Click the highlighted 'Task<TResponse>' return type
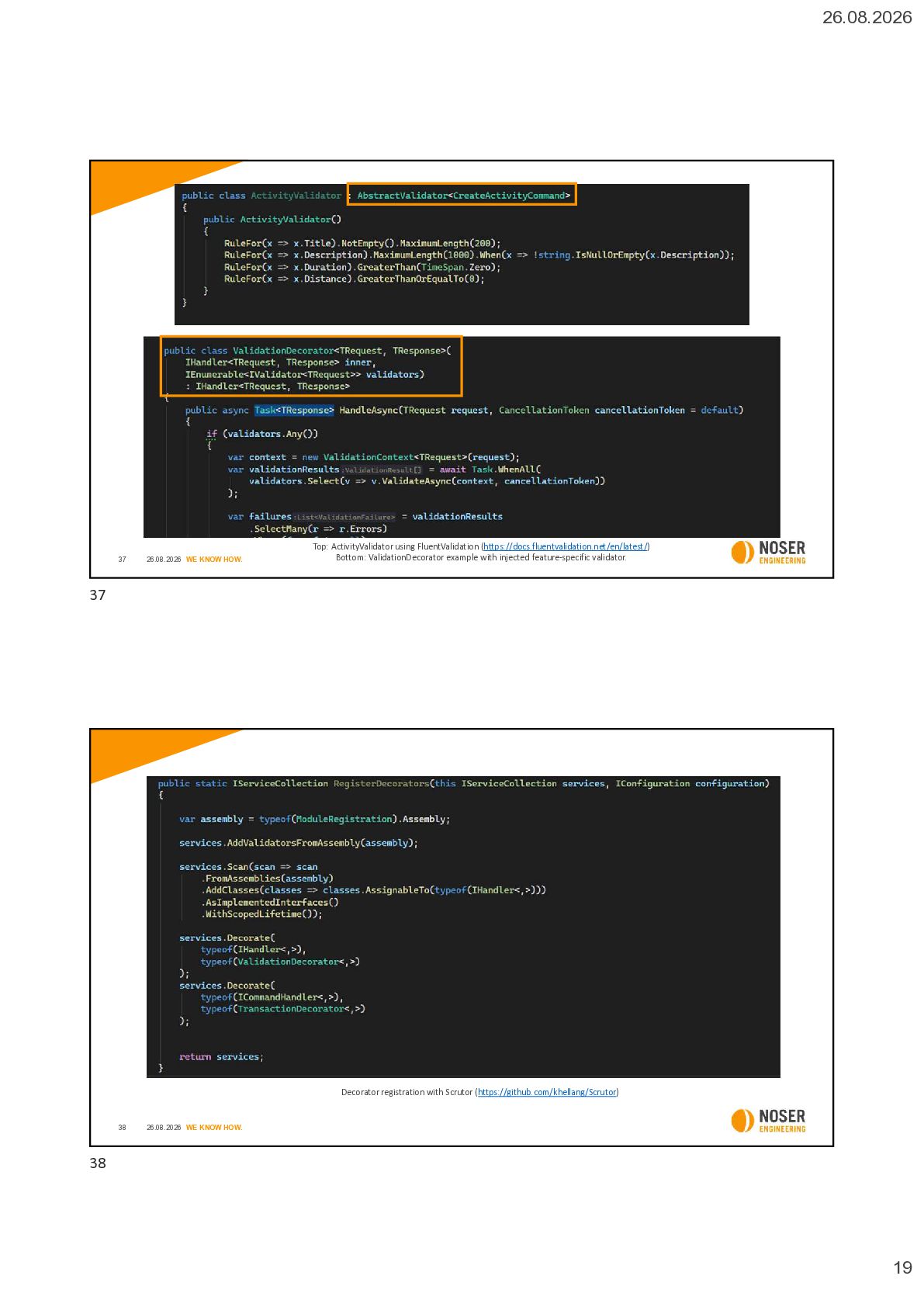924x1307 pixels. tap(294, 410)
